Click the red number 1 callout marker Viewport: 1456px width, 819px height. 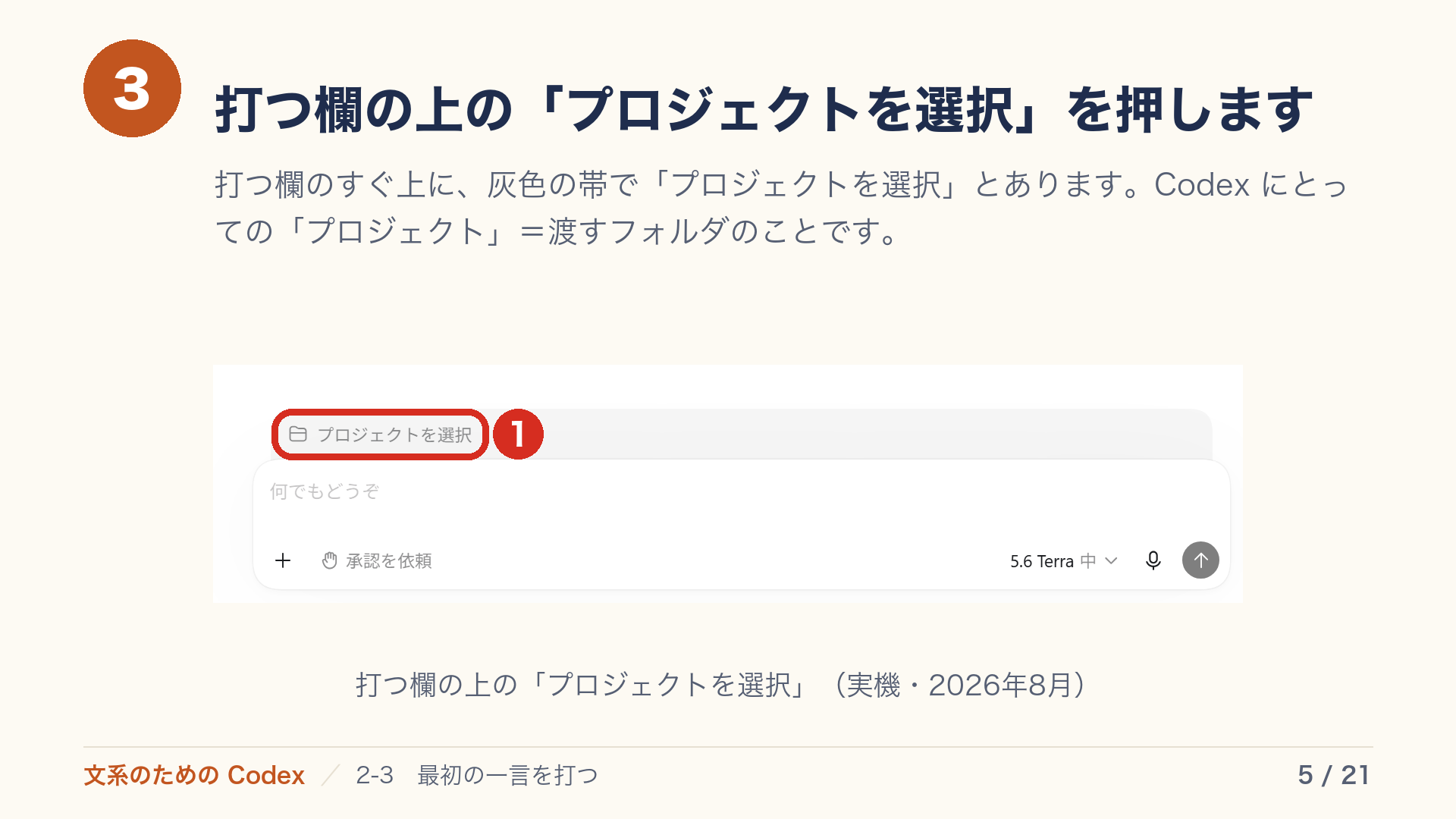coord(518,435)
